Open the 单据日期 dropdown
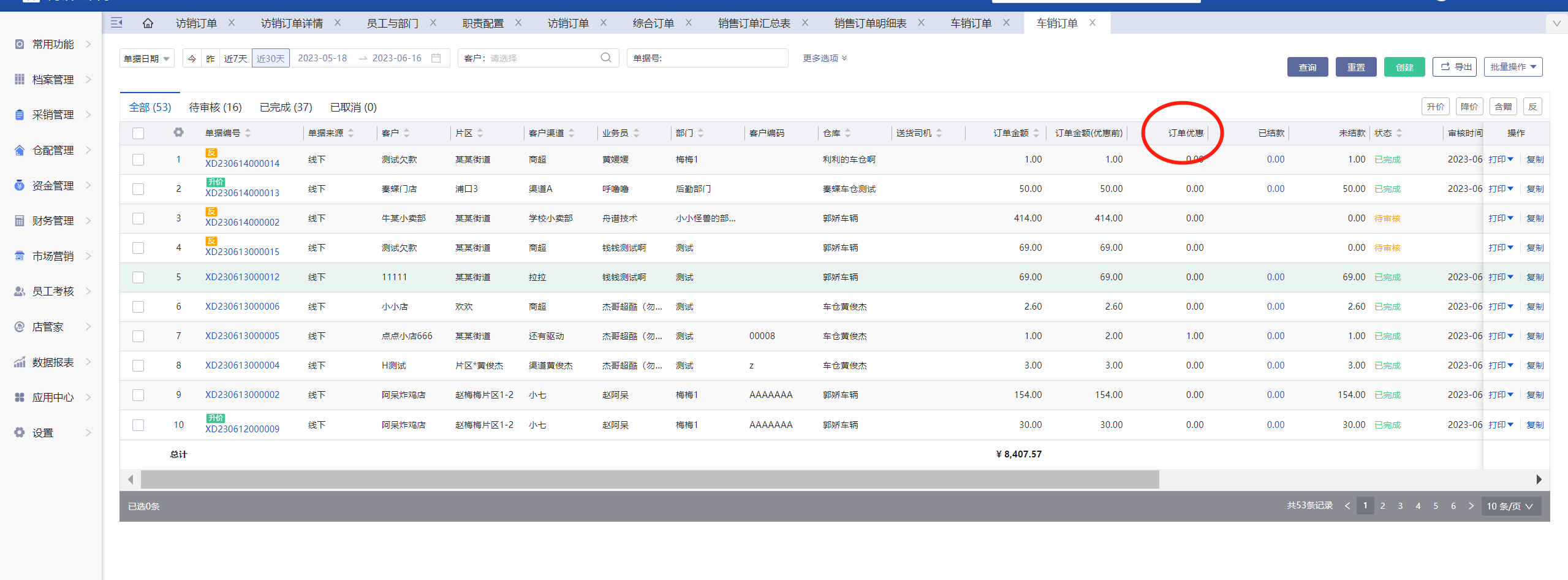The width and height of the screenshot is (1568, 580). (x=146, y=59)
